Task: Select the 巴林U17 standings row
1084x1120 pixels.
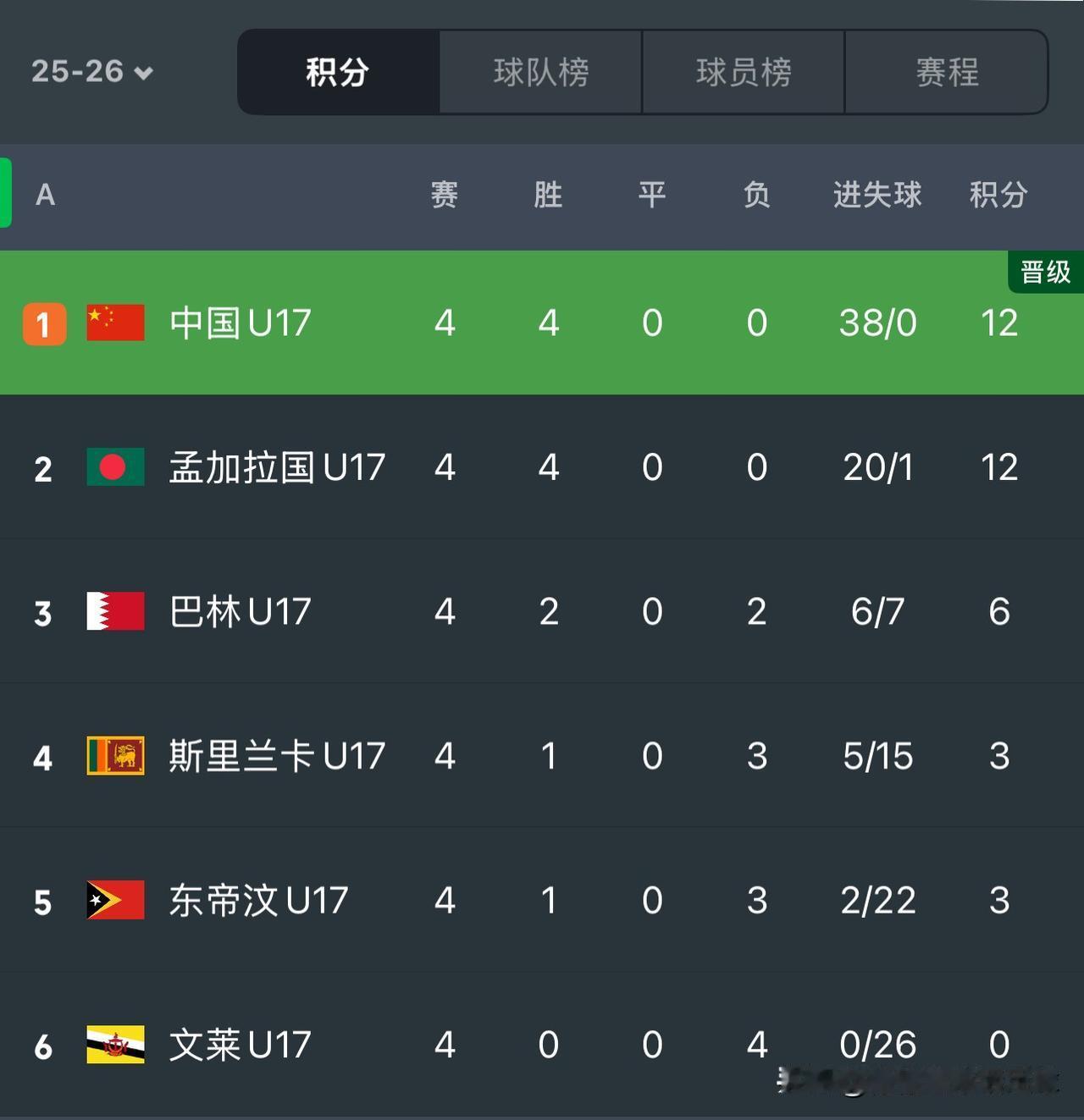Action: [542, 611]
